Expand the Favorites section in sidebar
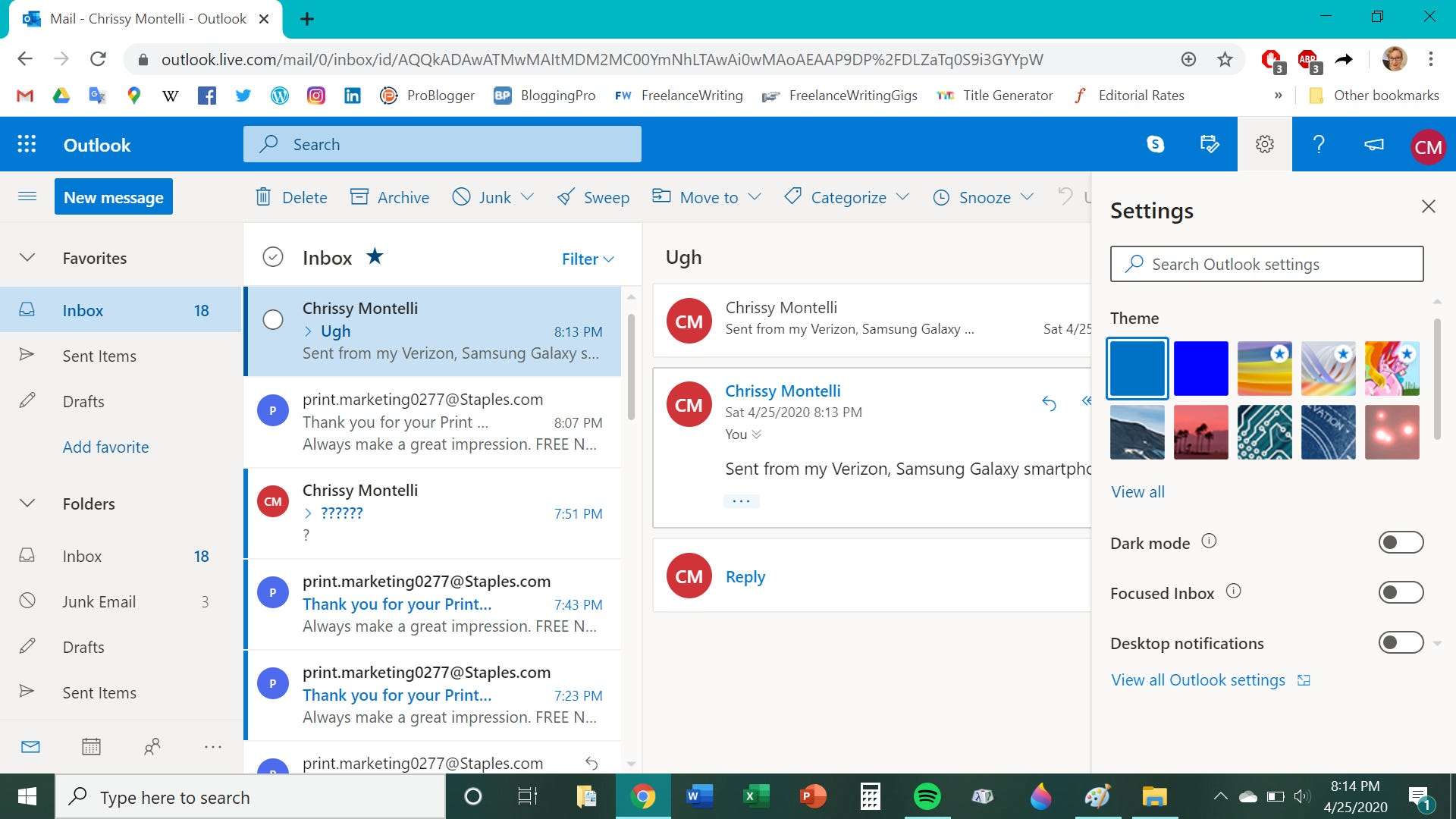Viewport: 1456px width, 819px height. pos(27,257)
